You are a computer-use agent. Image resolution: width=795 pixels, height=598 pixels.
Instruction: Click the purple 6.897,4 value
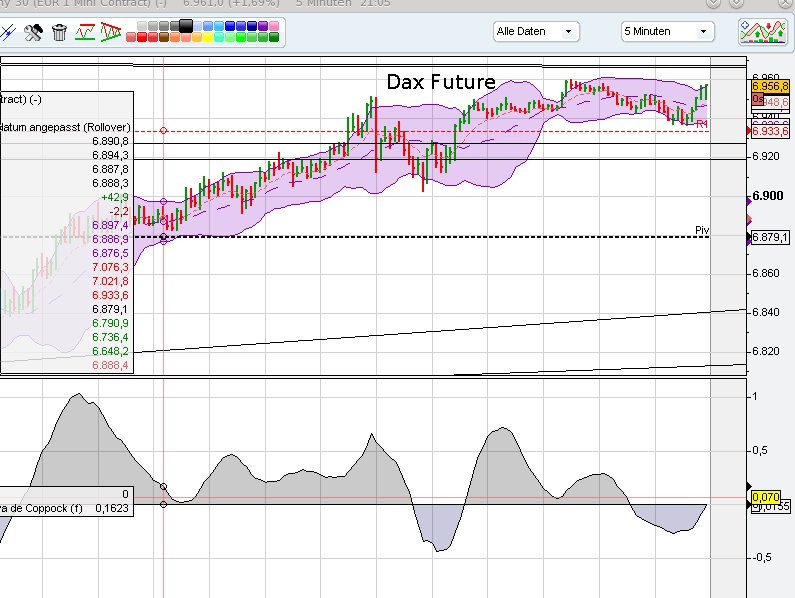coord(110,225)
